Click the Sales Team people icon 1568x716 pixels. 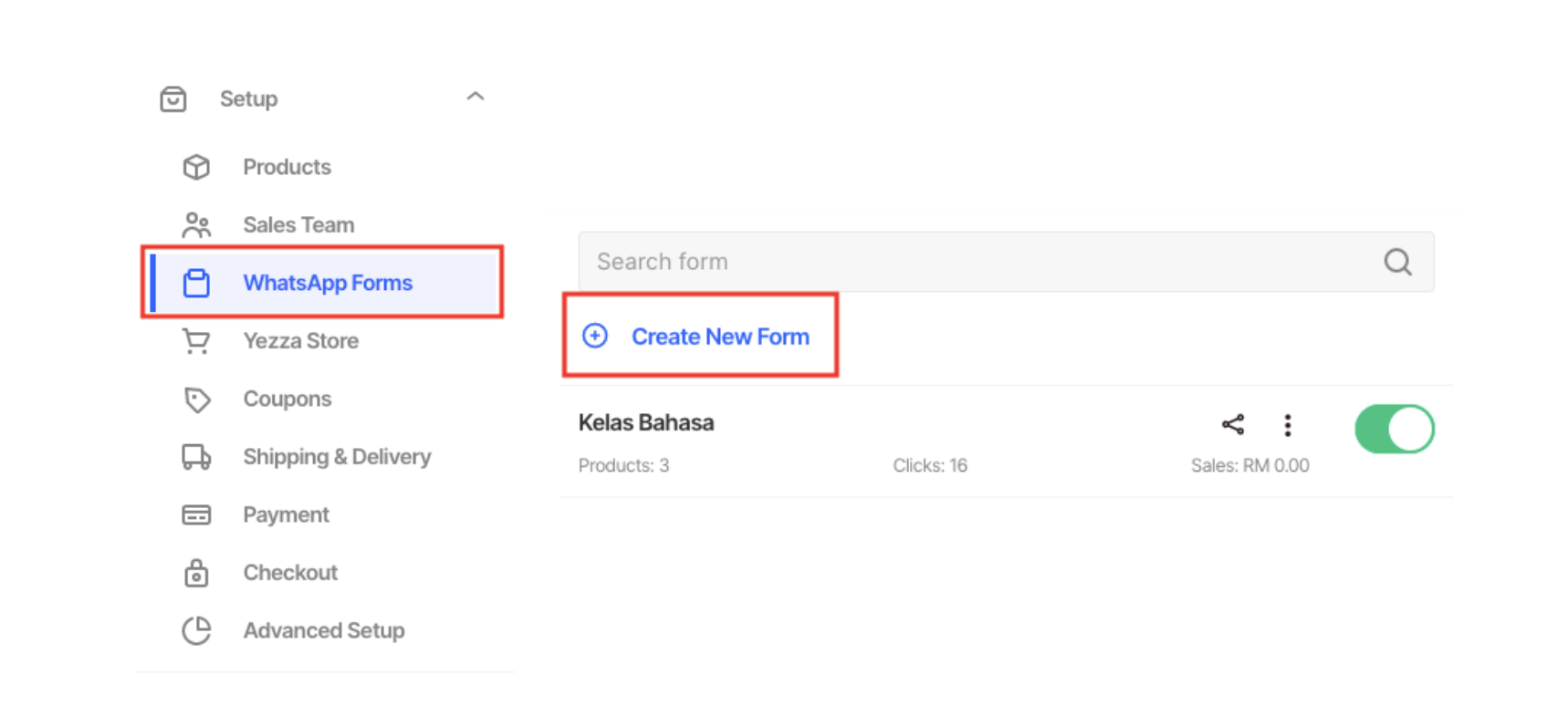pyautogui.click(x=196, y=225)
